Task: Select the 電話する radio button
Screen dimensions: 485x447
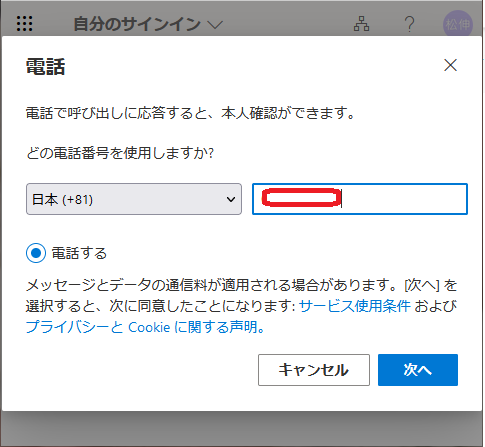Action: tap(36, 253)
